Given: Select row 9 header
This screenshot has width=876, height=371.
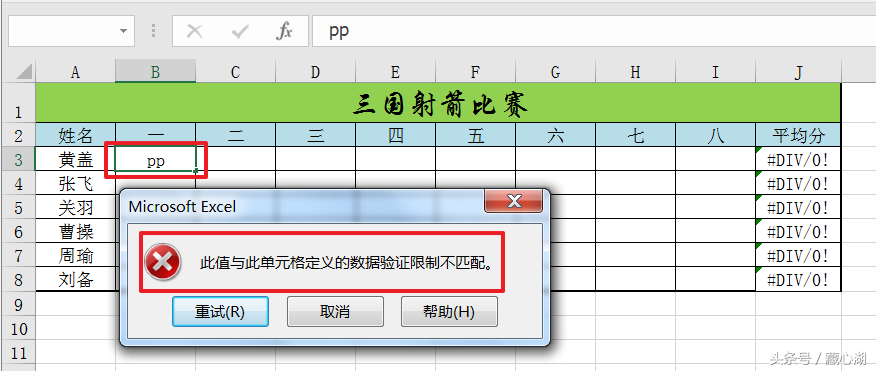Looking at the screenshot, I should point(18,303).
